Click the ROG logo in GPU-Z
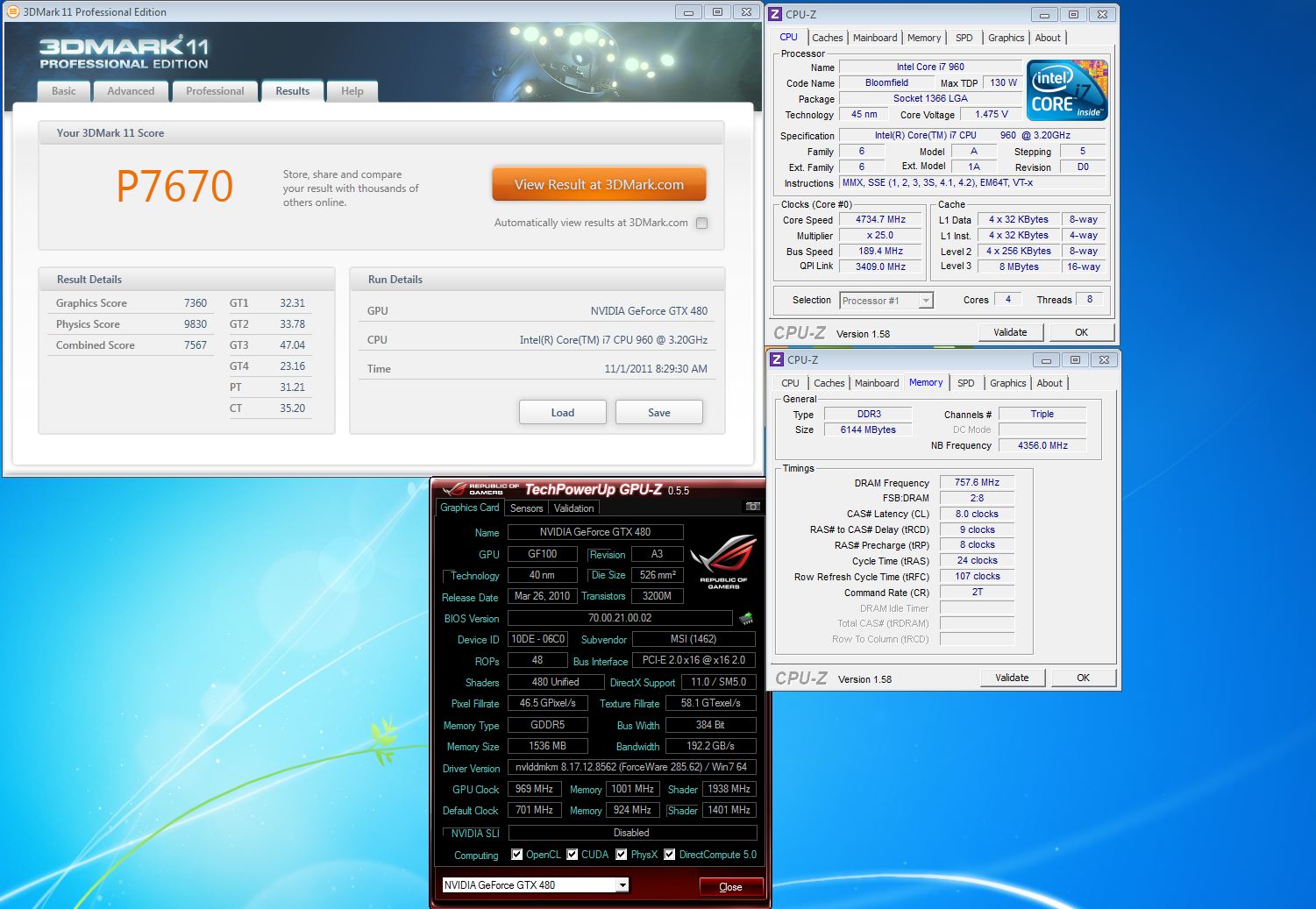 pos(723,562)
